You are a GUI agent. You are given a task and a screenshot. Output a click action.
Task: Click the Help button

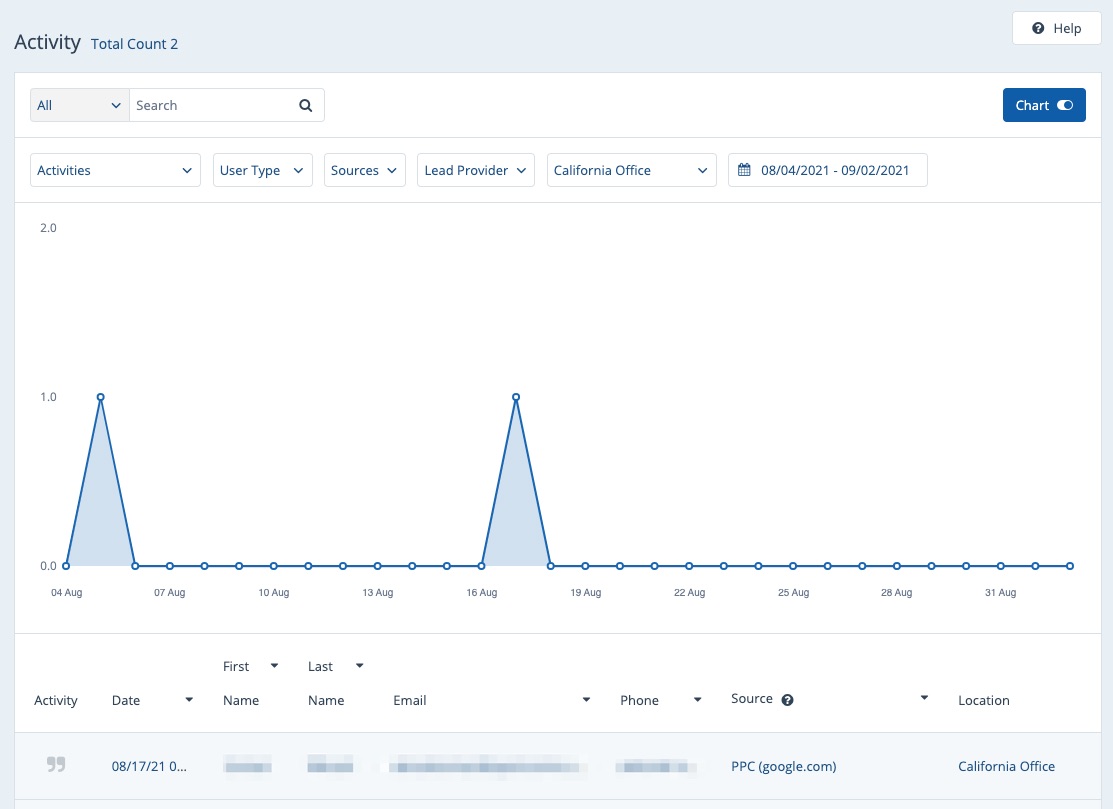[x=1057, y=28]
